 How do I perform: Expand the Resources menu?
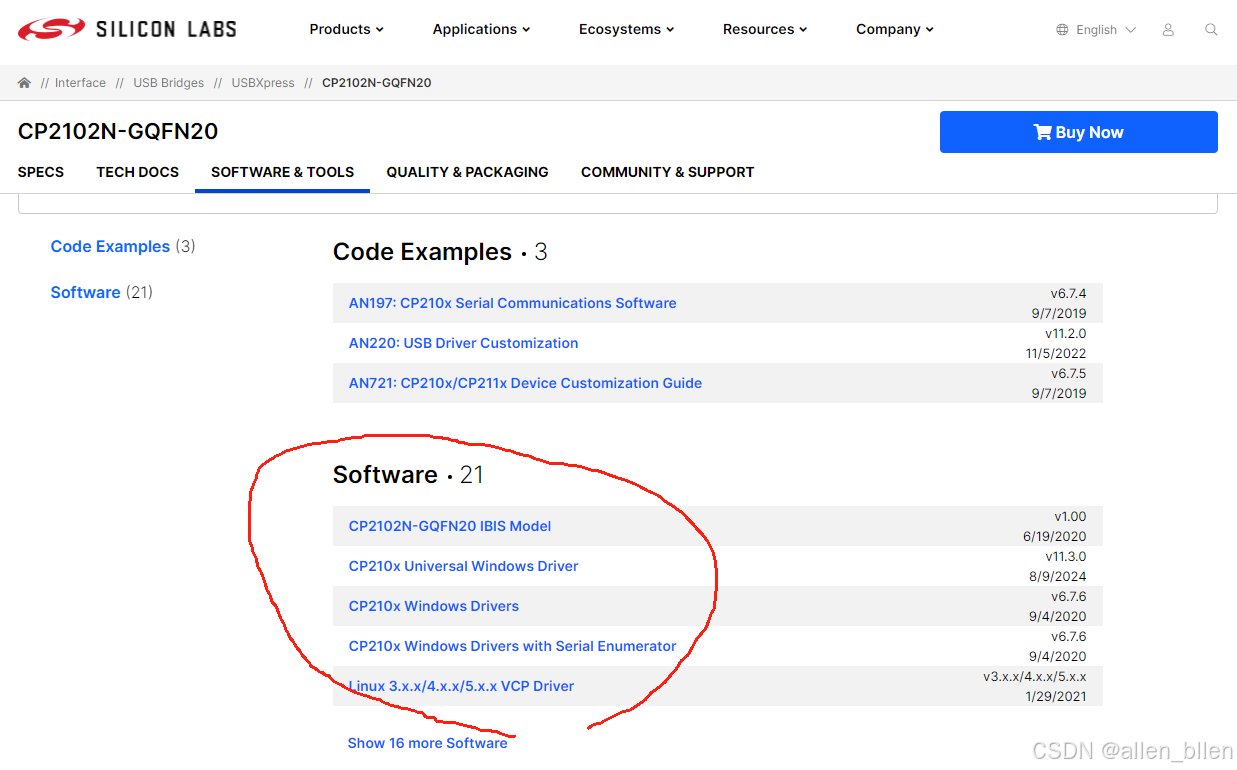tap(765, 29)
